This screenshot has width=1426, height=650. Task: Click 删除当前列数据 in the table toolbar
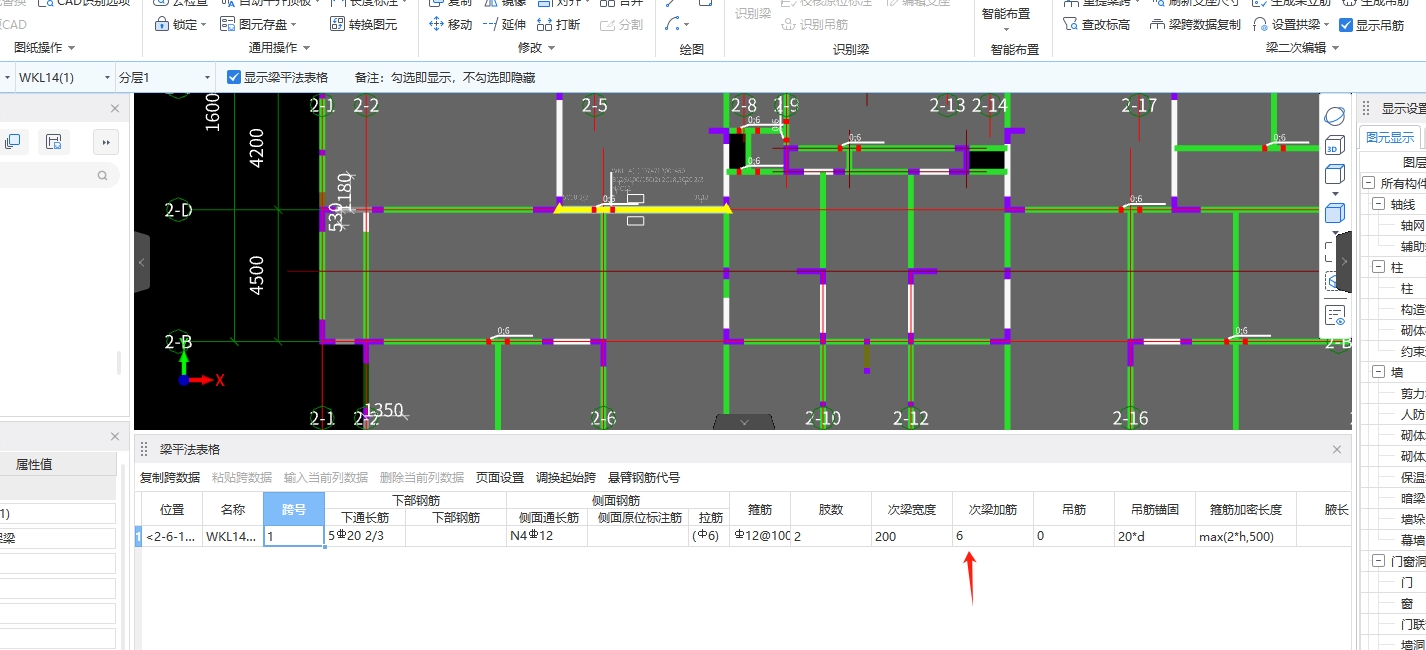coord(422,478)
